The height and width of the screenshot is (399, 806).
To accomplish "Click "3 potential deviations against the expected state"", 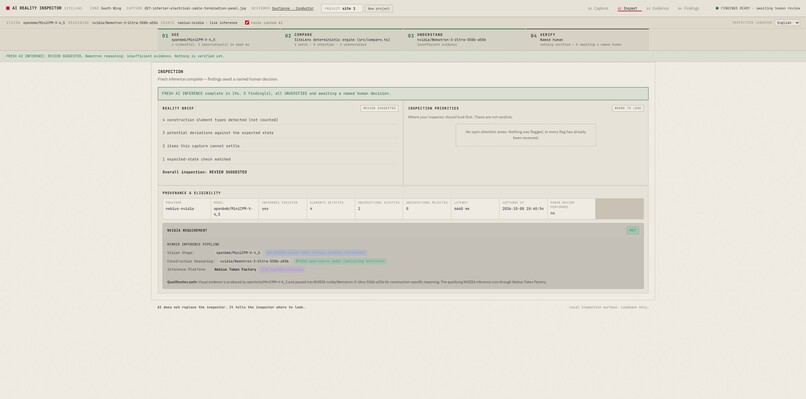I will pos(218,133).
